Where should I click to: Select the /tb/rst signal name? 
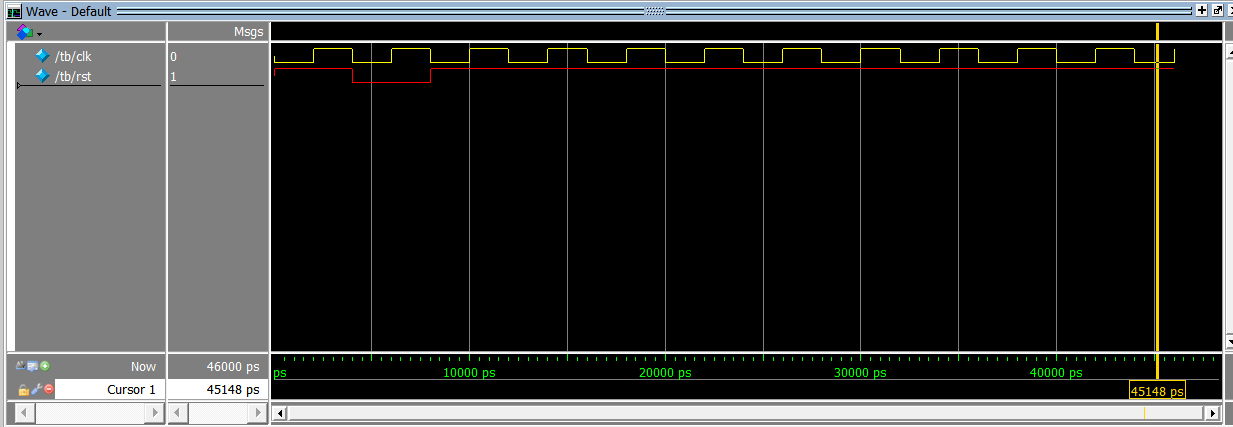point(73,75)
